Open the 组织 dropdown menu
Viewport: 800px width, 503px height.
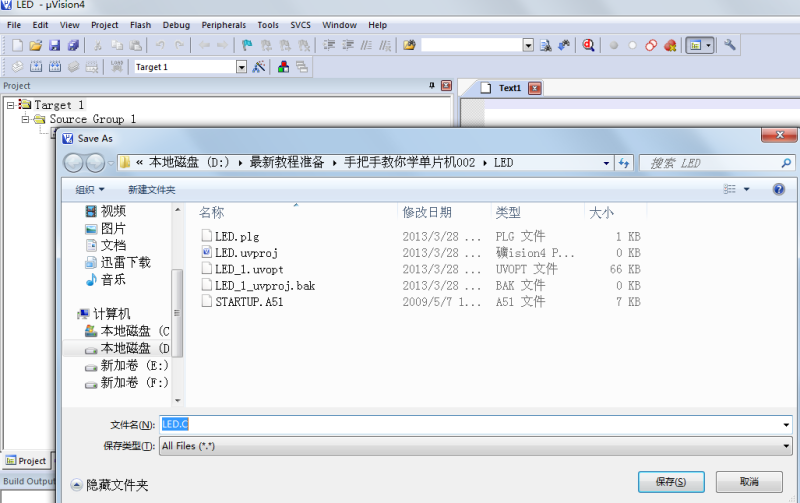coord(90,189)
